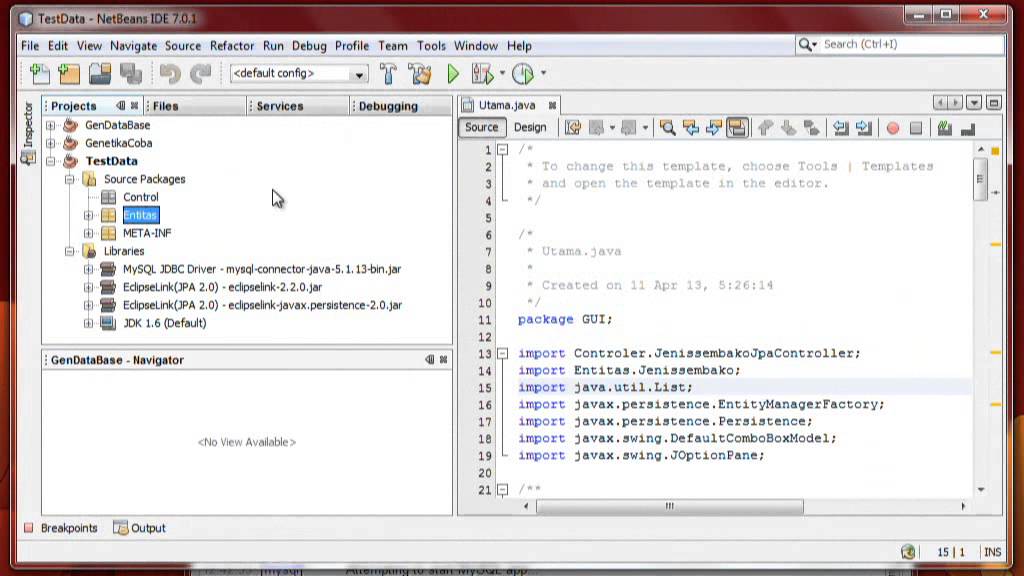Expand the META-INF package
The width and height of the screenshot is (1024, 576).
point(88,233)
